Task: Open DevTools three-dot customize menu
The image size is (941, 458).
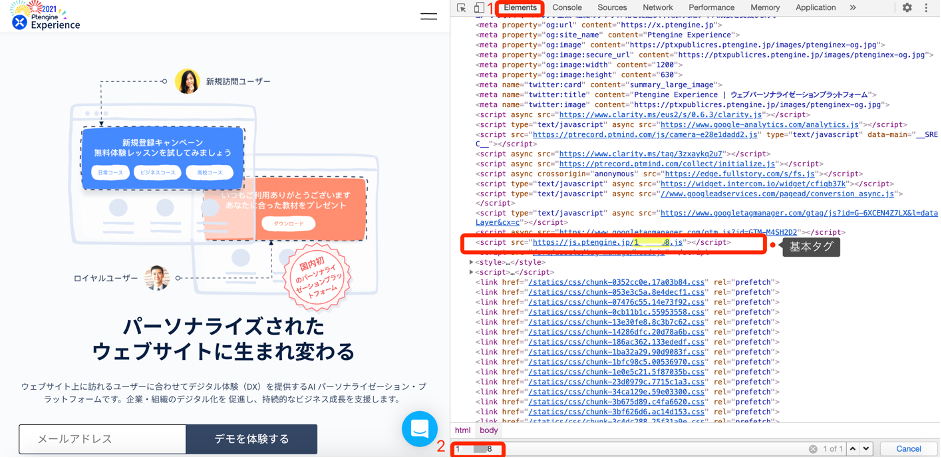Action: tap(928, 8)
